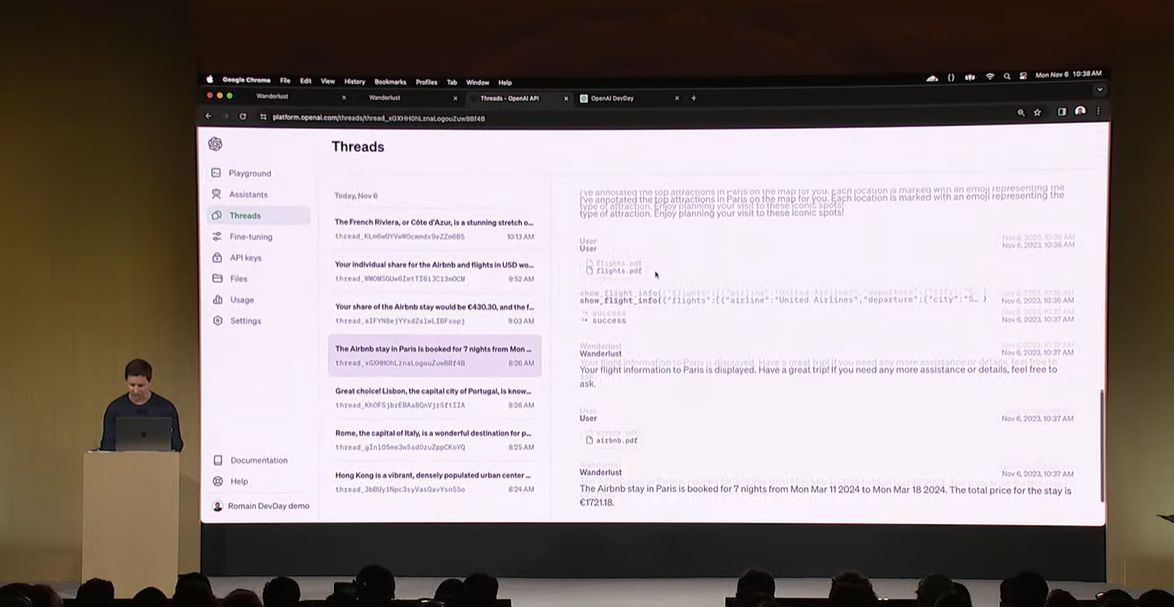Viewport: 1174px width, 607px height.
Task: Click the Wi-Fi status icon
Action: (x=990, y=76)
